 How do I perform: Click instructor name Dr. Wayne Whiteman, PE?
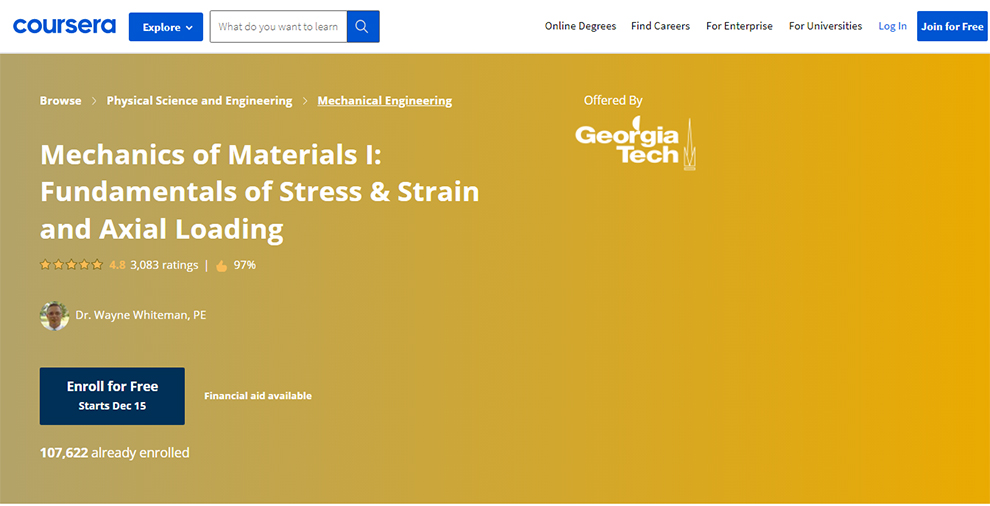tap(141, 315)
